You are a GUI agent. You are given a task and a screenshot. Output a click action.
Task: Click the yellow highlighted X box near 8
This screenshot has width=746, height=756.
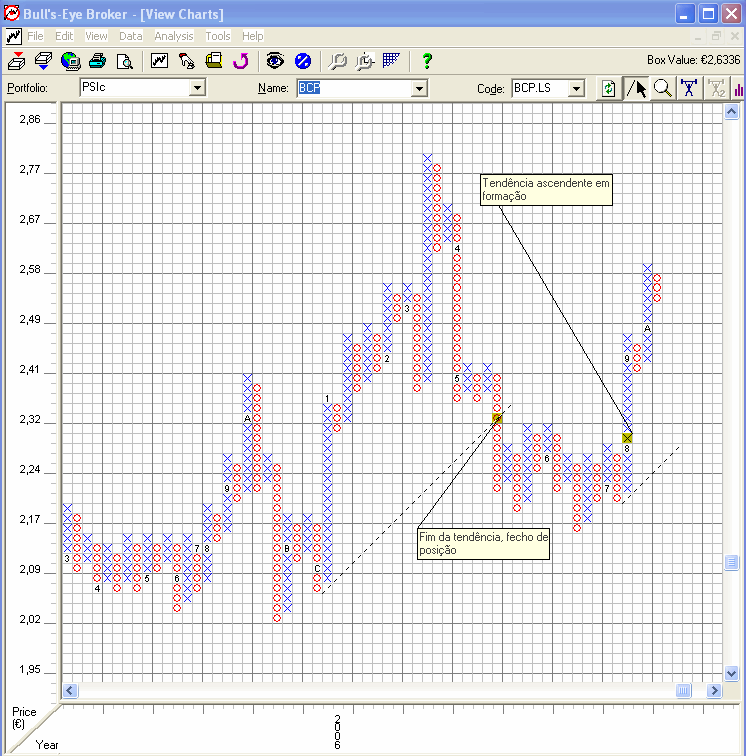click(x=627, y=438)
